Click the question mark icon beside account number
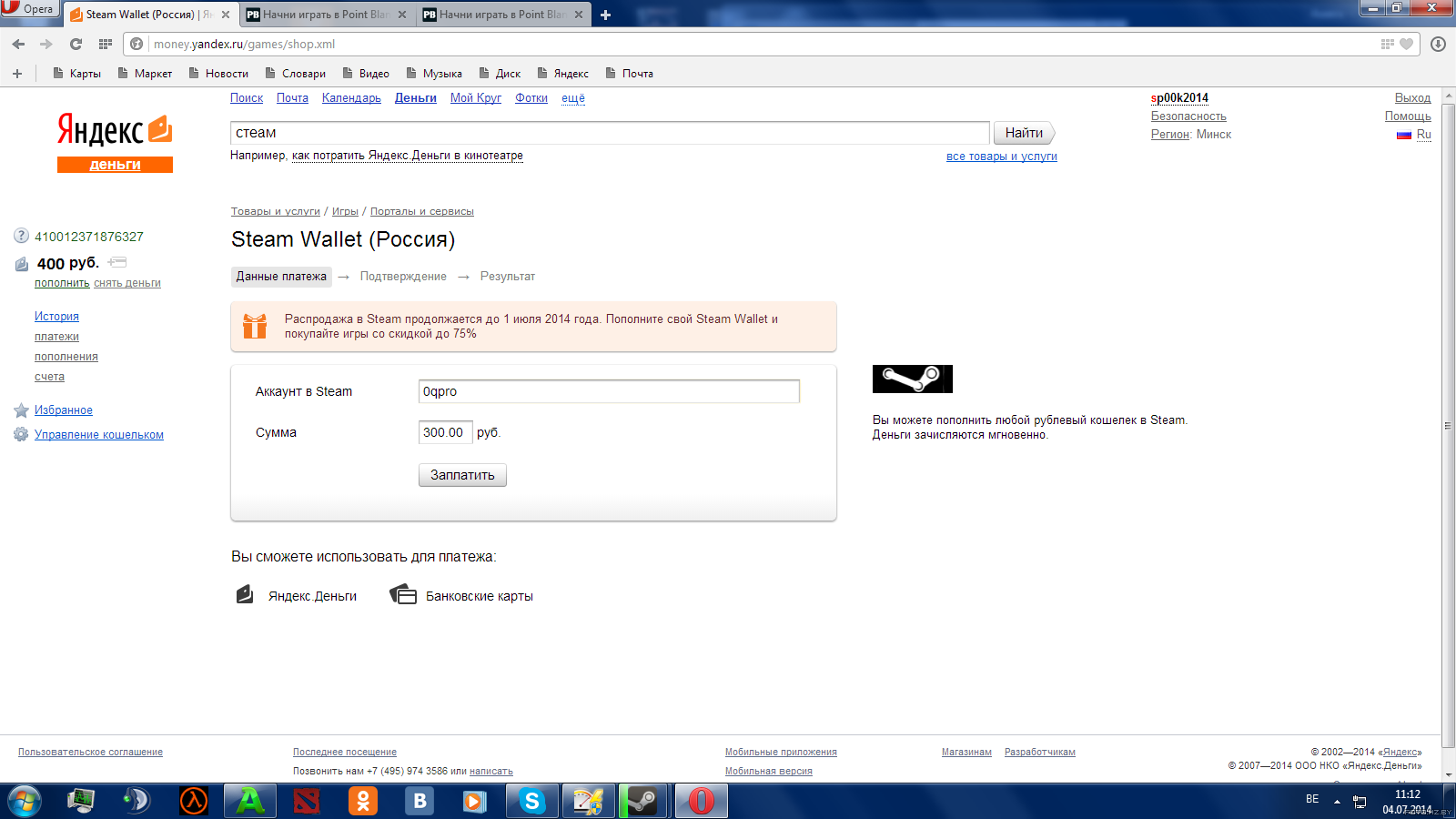 pyautogui.click(x=22, y=236)
